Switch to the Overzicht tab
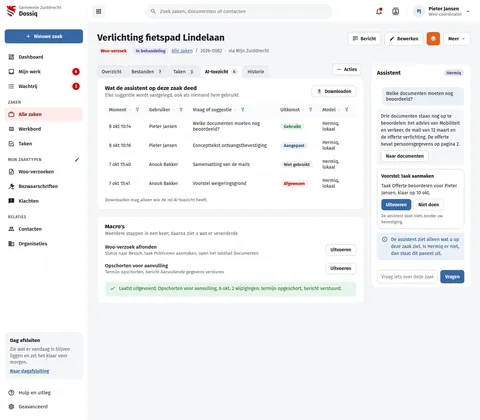Screen dimensions: 480x420 coord(112,72)
